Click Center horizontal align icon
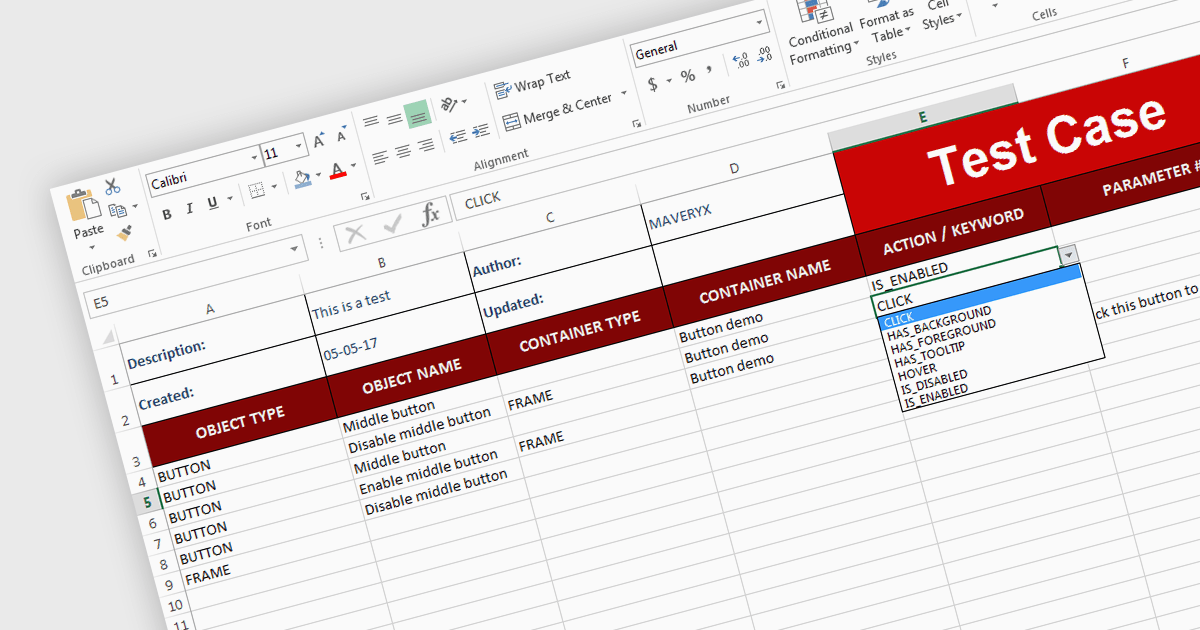 [402, 152]
